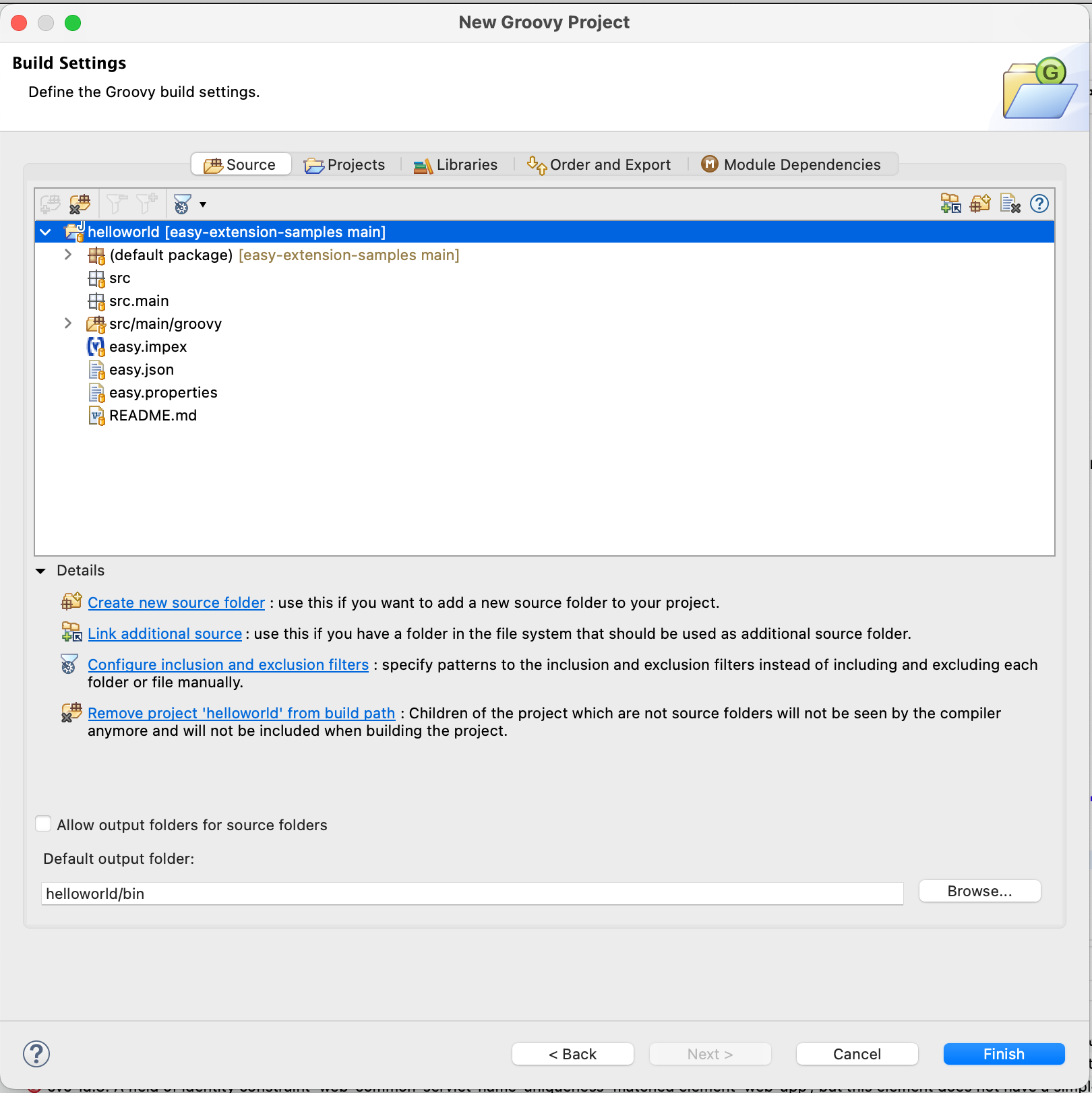Collapse the Details section

(x=40, y=571)
